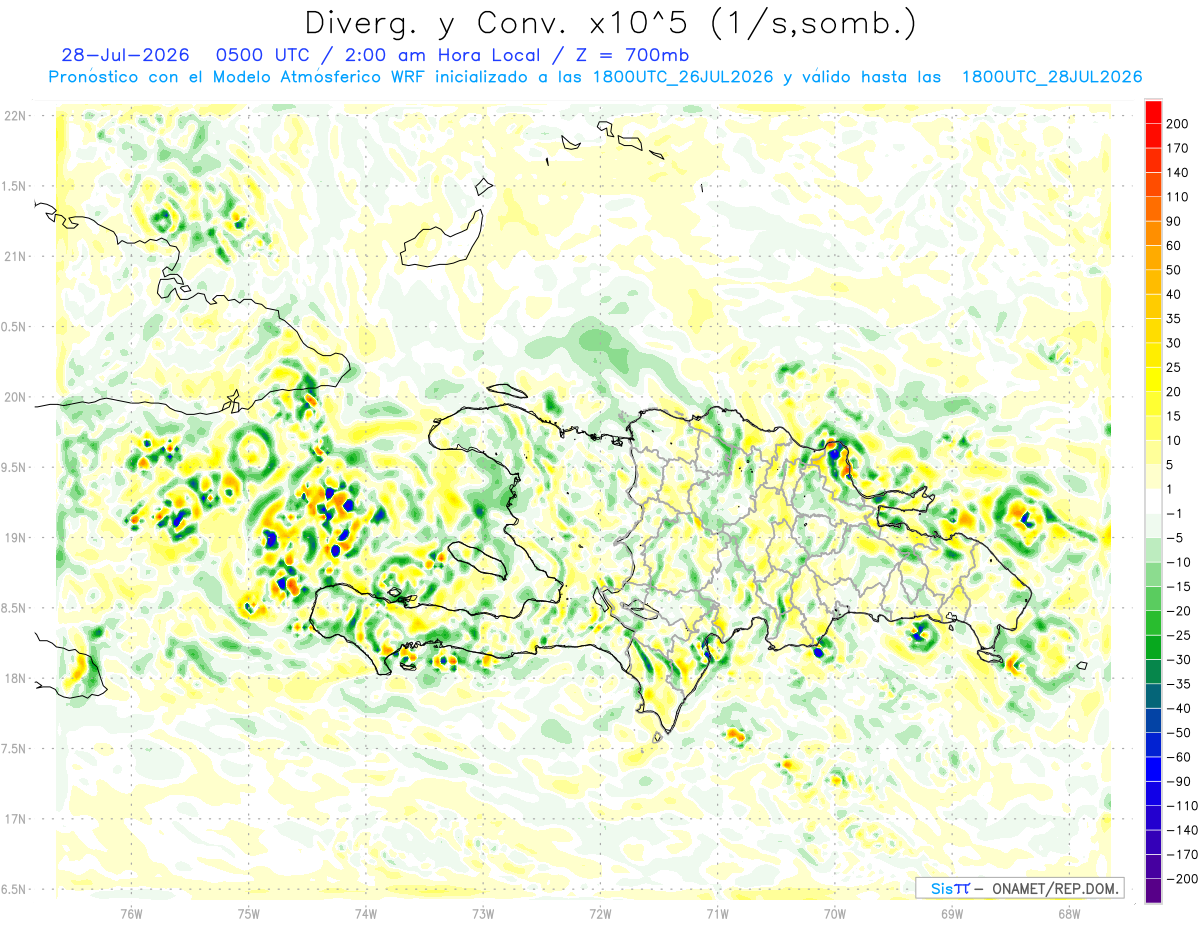Click the '68W' longitude label
Image resolution: width=1200 pixels, height=927 pixels.
coord(1069,913)
